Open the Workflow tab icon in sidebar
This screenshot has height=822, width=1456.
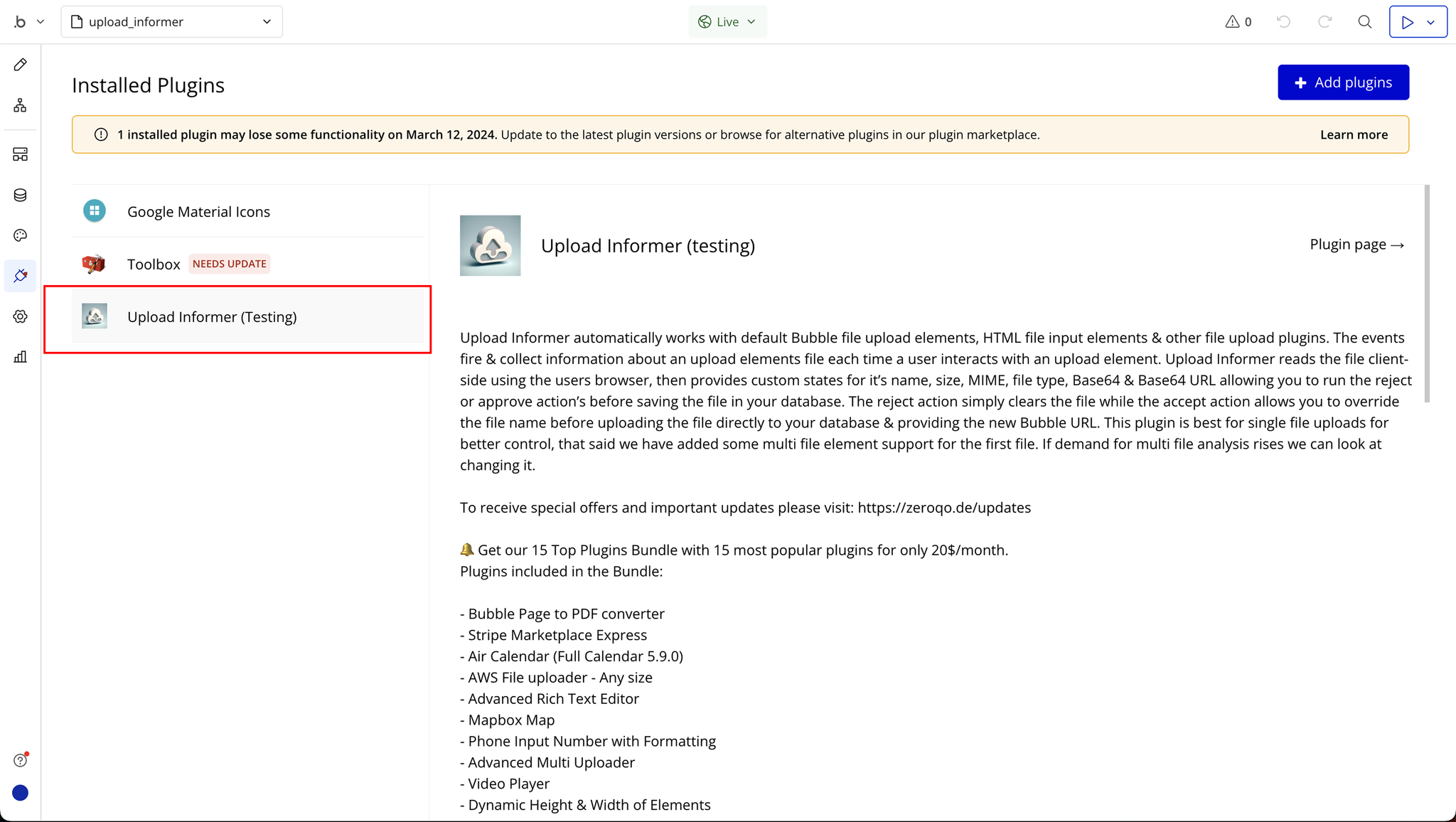click(x=20, y=106)
